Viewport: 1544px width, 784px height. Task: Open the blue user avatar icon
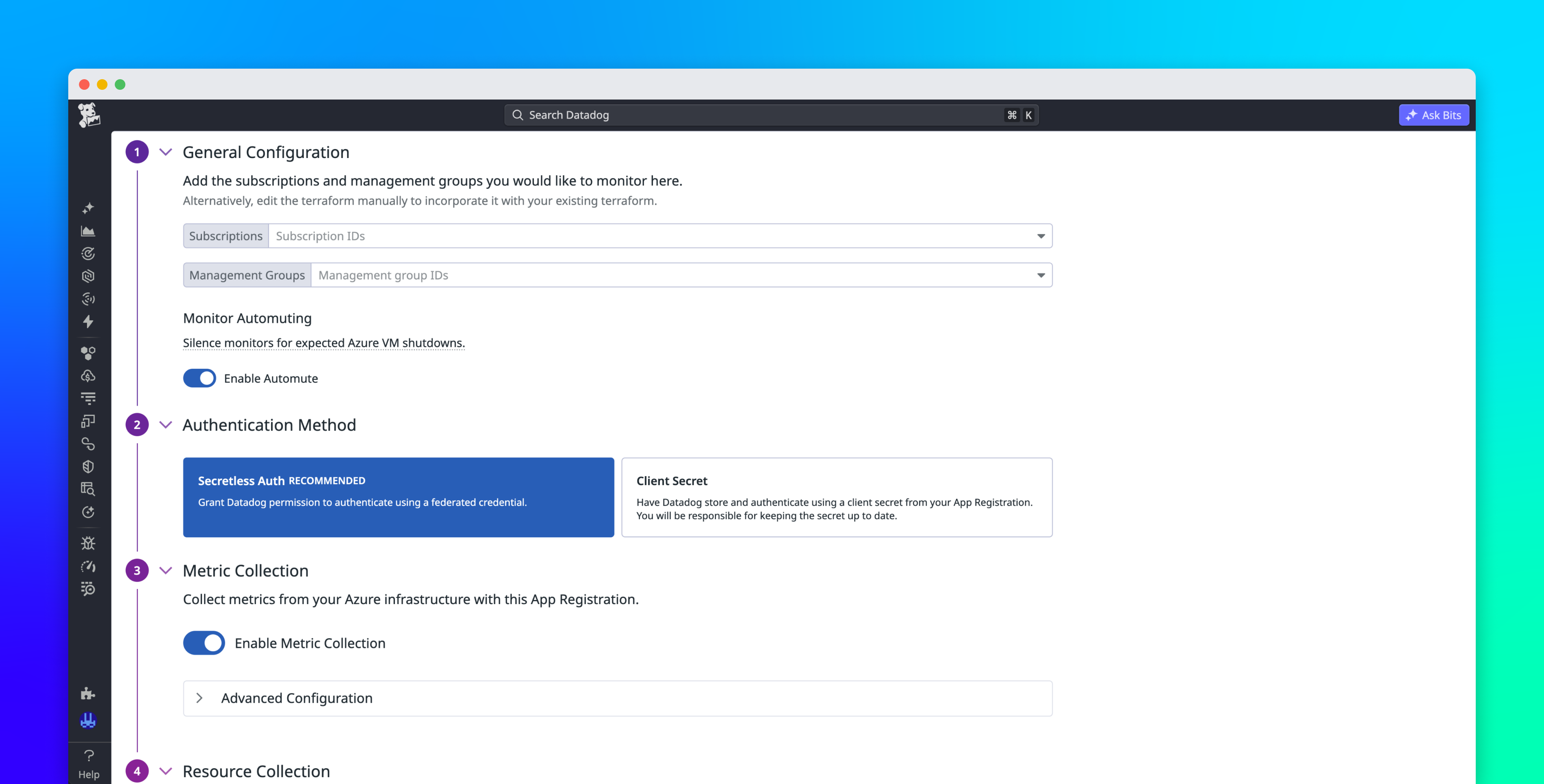click(x=88, y=721)
